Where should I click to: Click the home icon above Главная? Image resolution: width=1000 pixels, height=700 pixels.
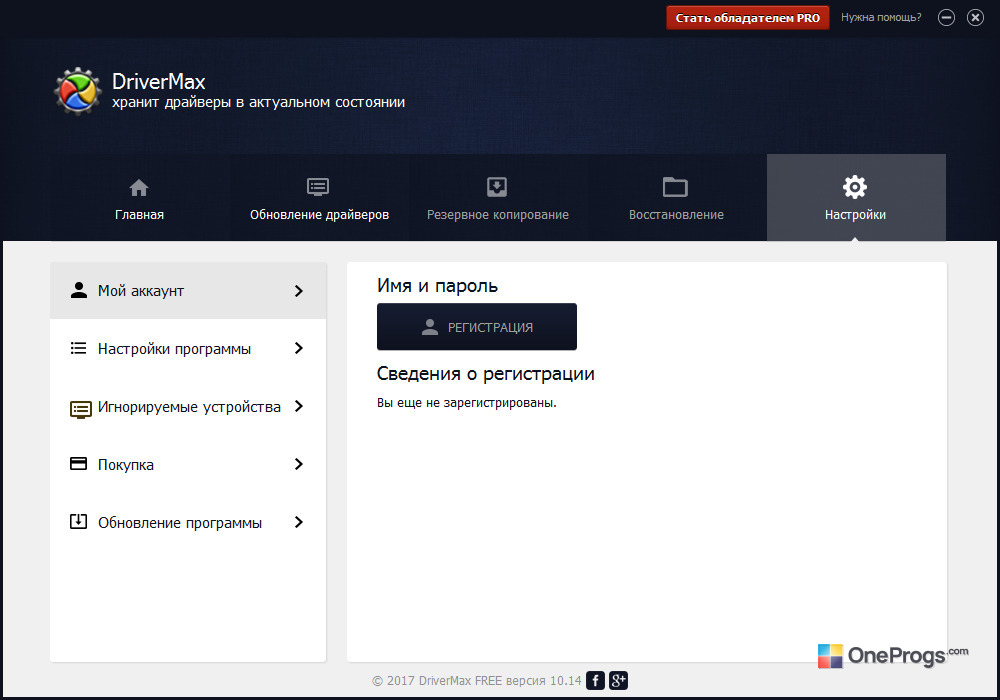139,187
